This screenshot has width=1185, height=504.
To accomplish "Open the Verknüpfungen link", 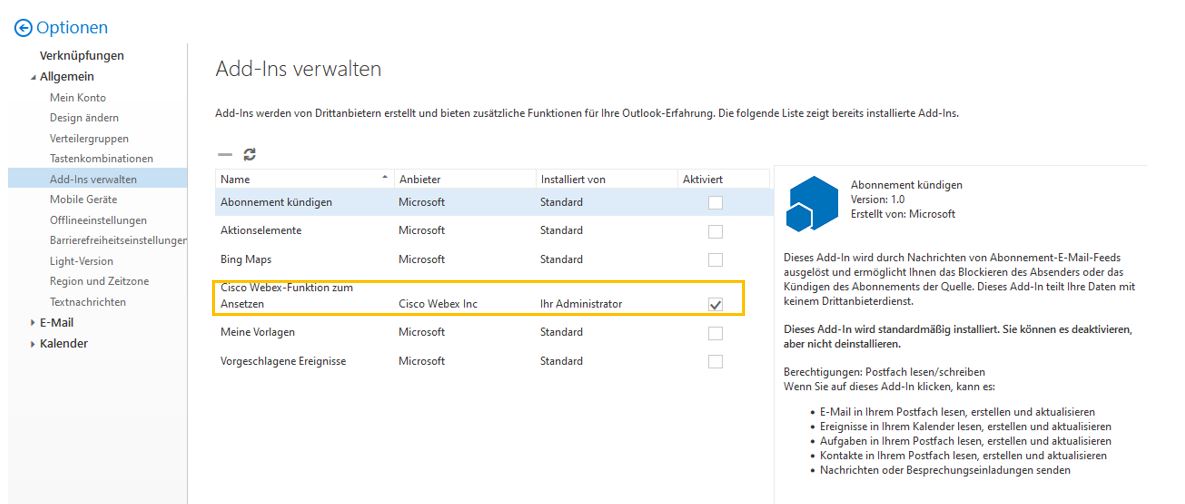I will click(x=82, y=56).
